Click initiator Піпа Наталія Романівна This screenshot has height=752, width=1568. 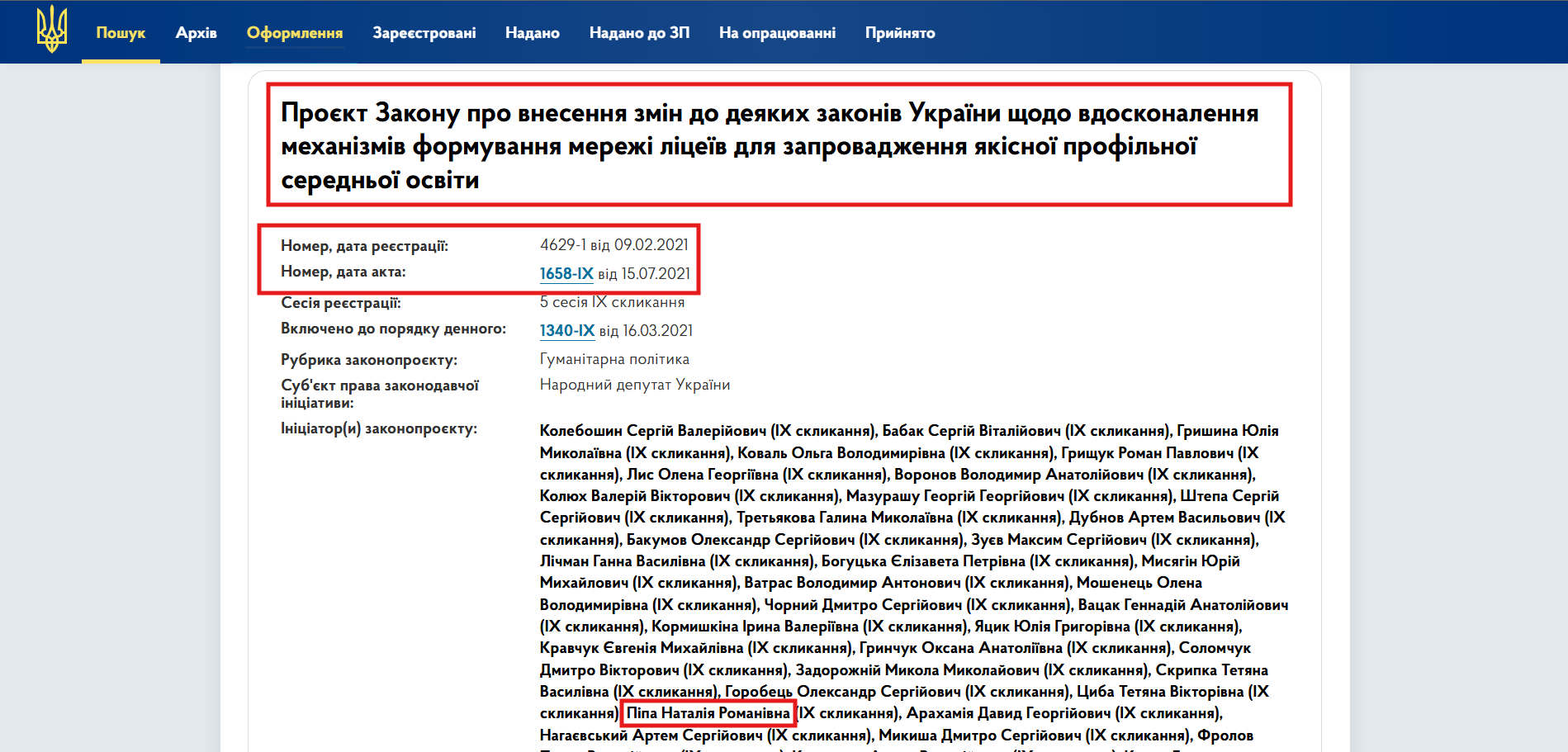point(708,713)
